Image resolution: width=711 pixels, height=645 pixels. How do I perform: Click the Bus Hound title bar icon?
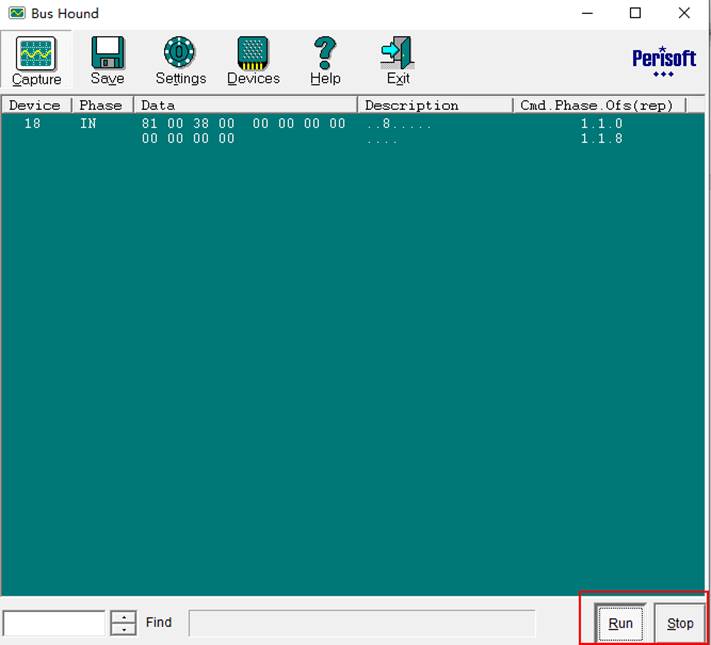(x=17, y=13)
